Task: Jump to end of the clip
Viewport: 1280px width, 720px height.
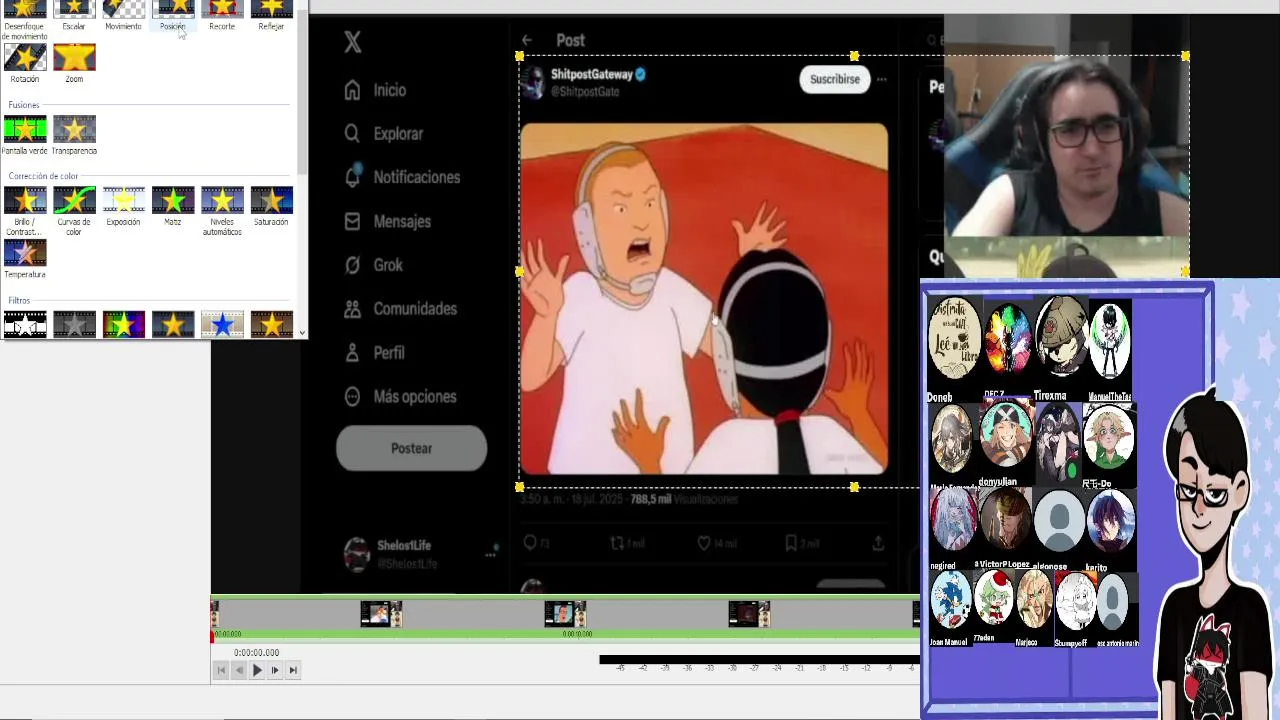Action: (293, 671)
